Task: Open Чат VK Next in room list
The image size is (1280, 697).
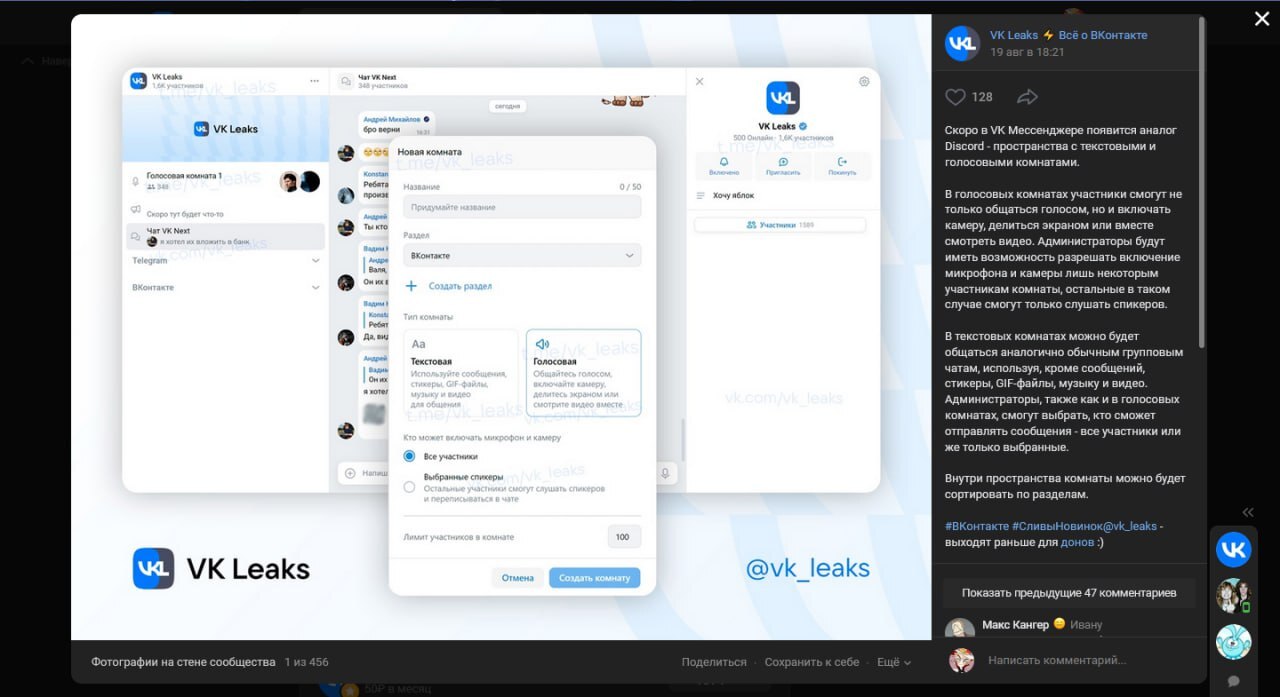Action: click(225, 236)
